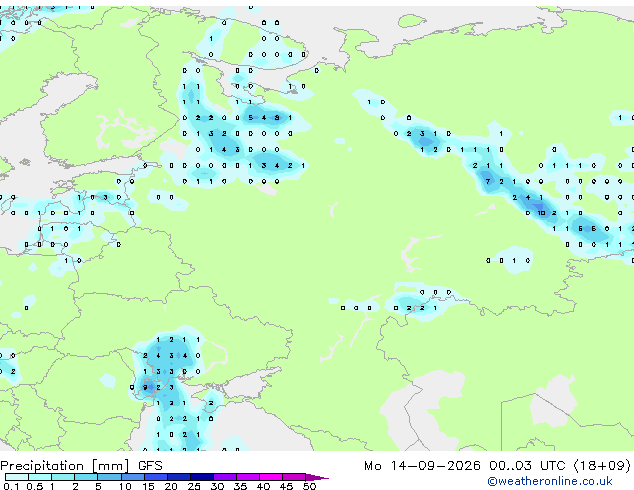Click the Mo 14-09-2026 date text
This screenshot has height=490, width=634.
[422, 466]
